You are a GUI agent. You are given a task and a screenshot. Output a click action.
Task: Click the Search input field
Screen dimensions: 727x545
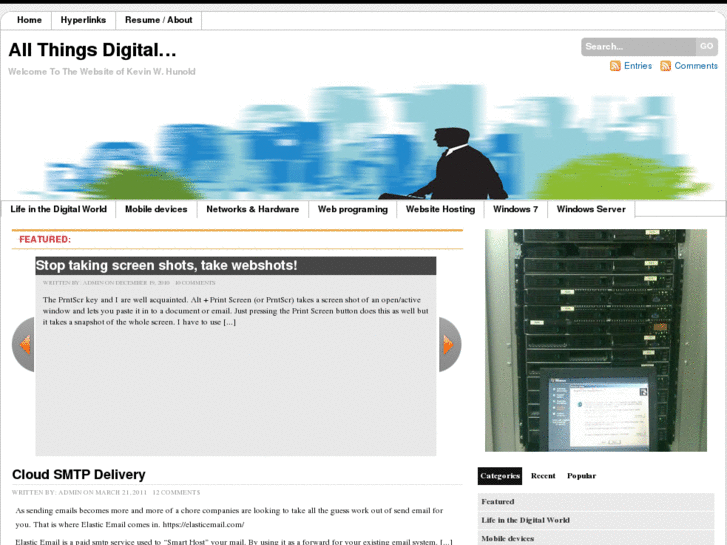[x=638, y=46]
